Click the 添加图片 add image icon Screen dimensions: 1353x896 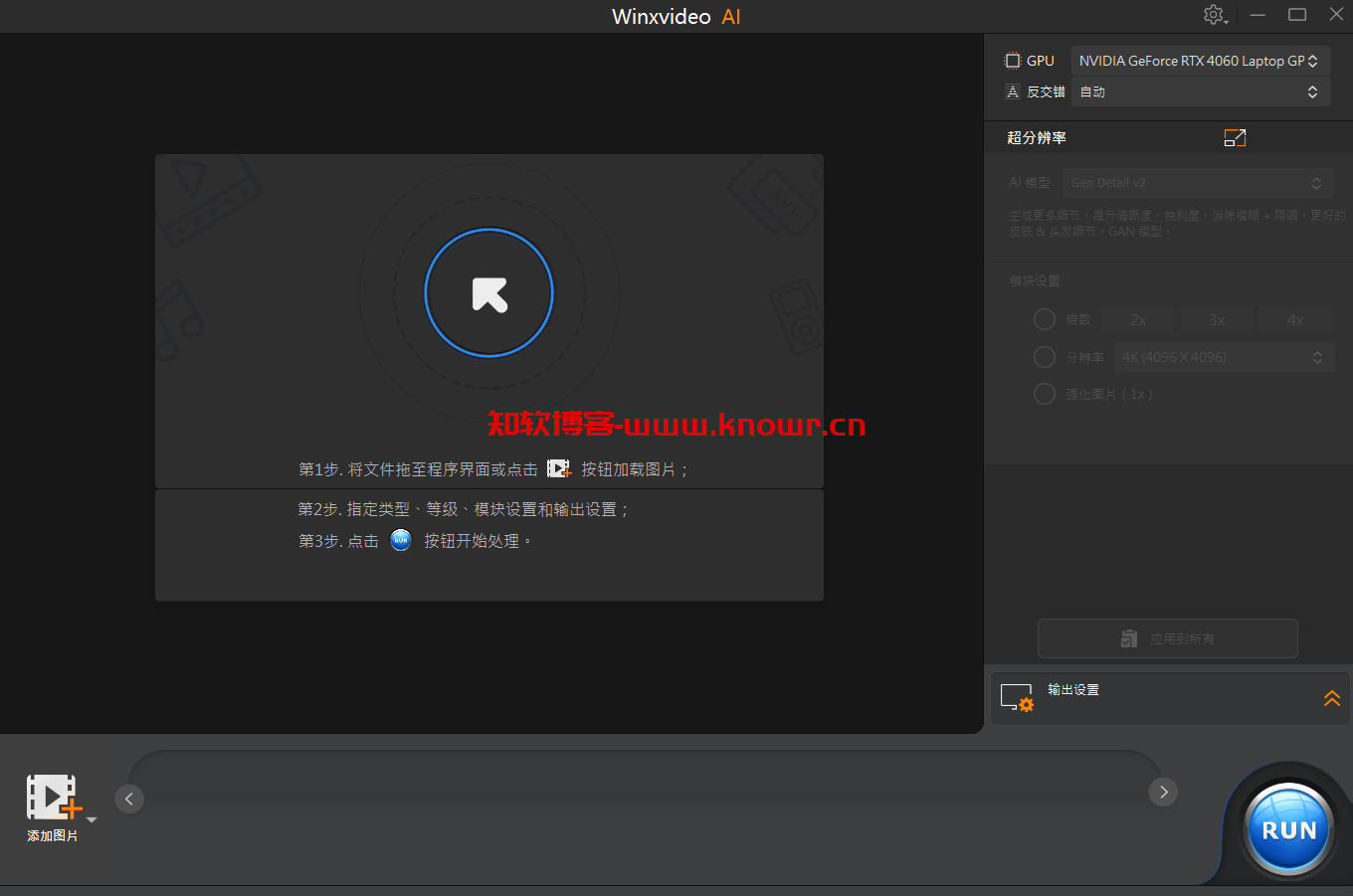pos(52,798)
